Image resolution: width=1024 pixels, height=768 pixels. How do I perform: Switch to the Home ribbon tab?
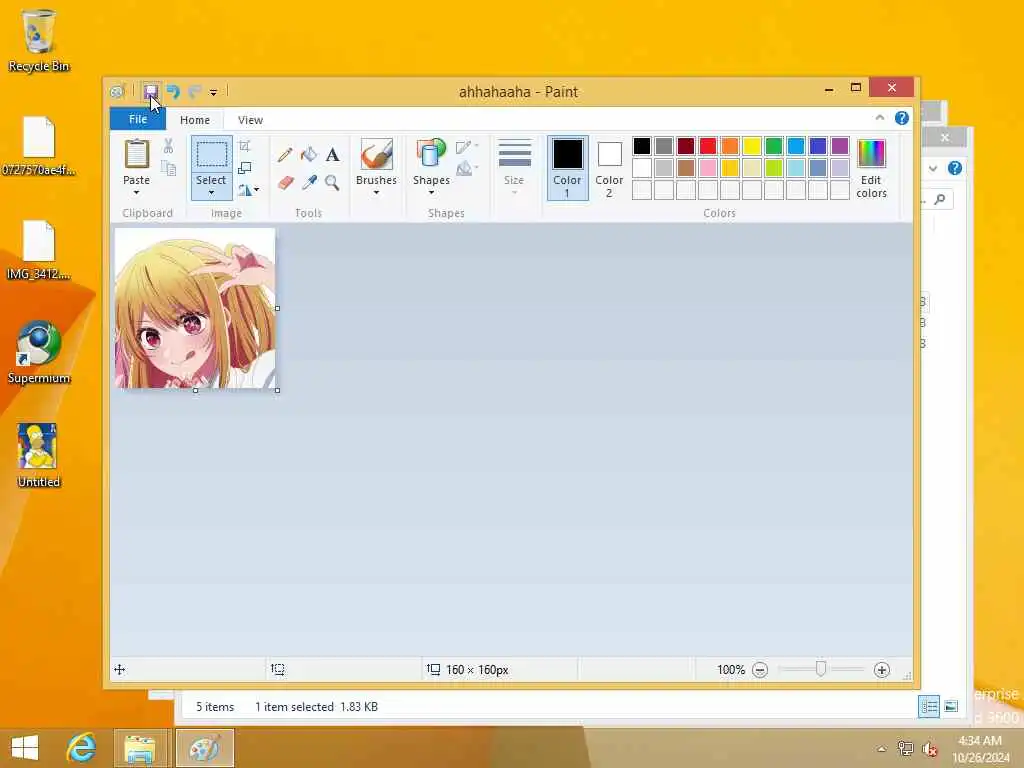[x=195, y=120]
